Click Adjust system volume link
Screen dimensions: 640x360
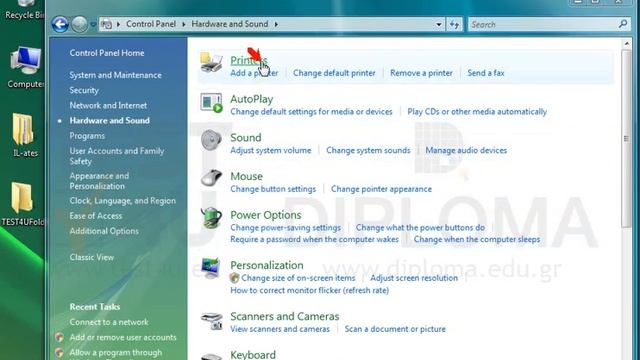[271, 150]
